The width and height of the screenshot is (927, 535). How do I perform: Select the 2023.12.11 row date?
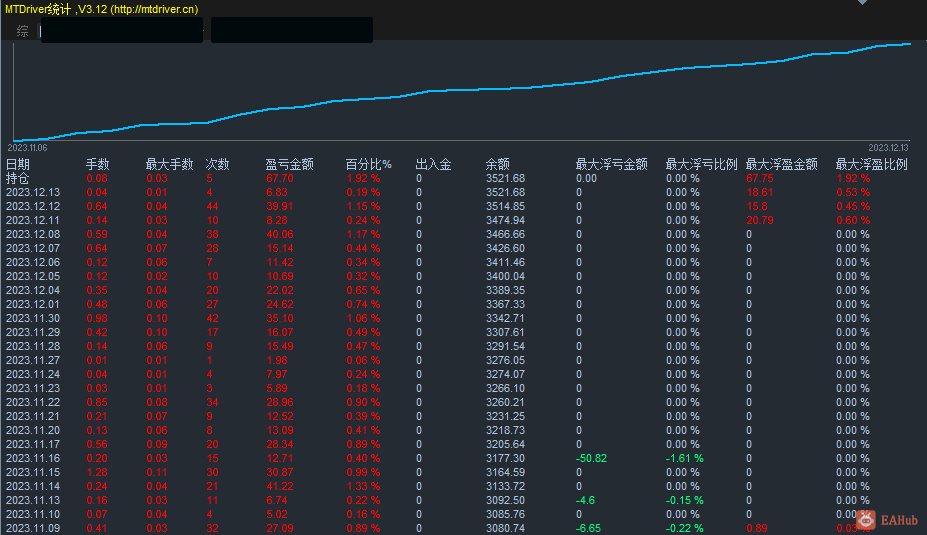33,220
